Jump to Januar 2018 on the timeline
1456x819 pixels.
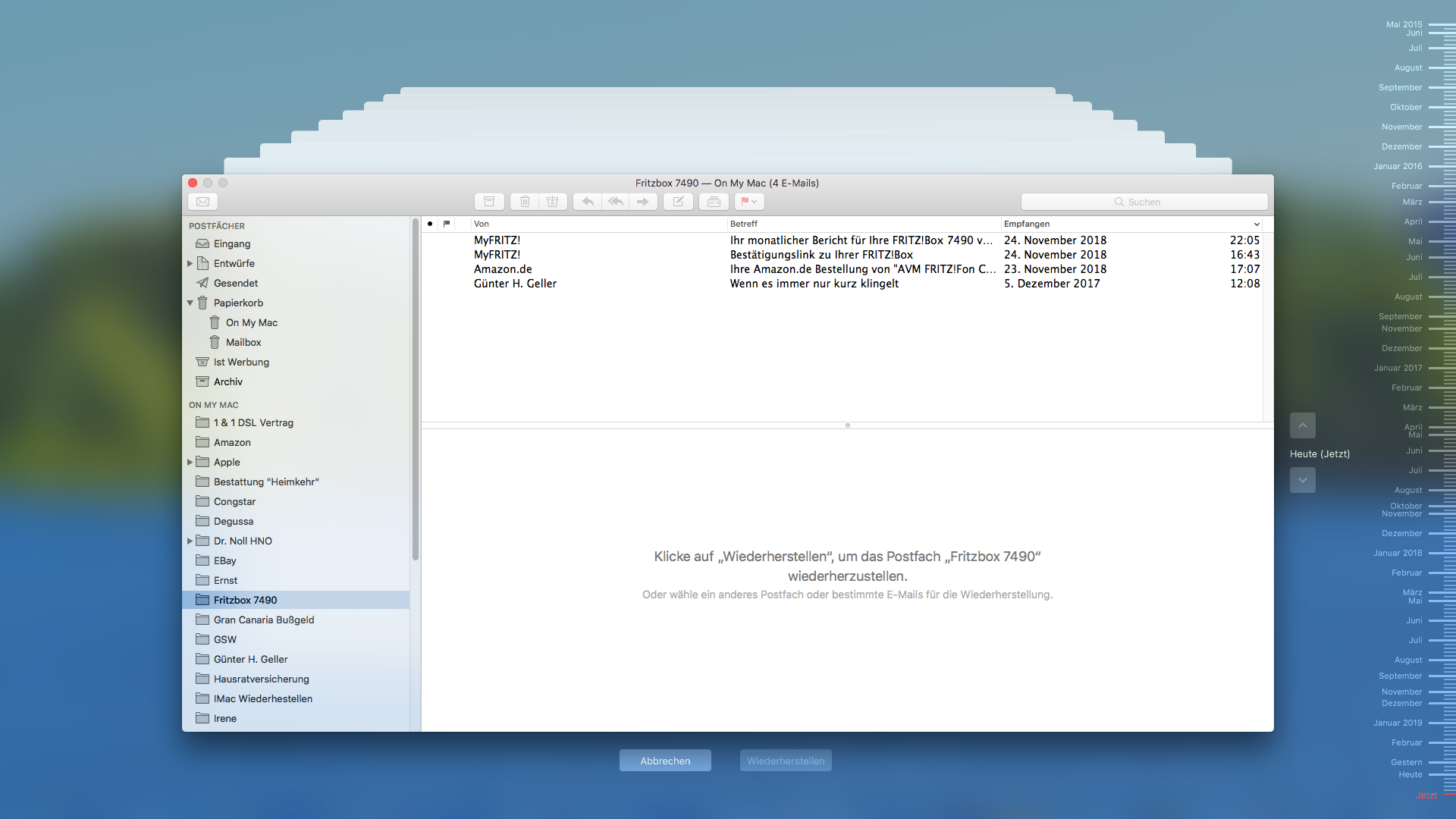coord(1398,553)
